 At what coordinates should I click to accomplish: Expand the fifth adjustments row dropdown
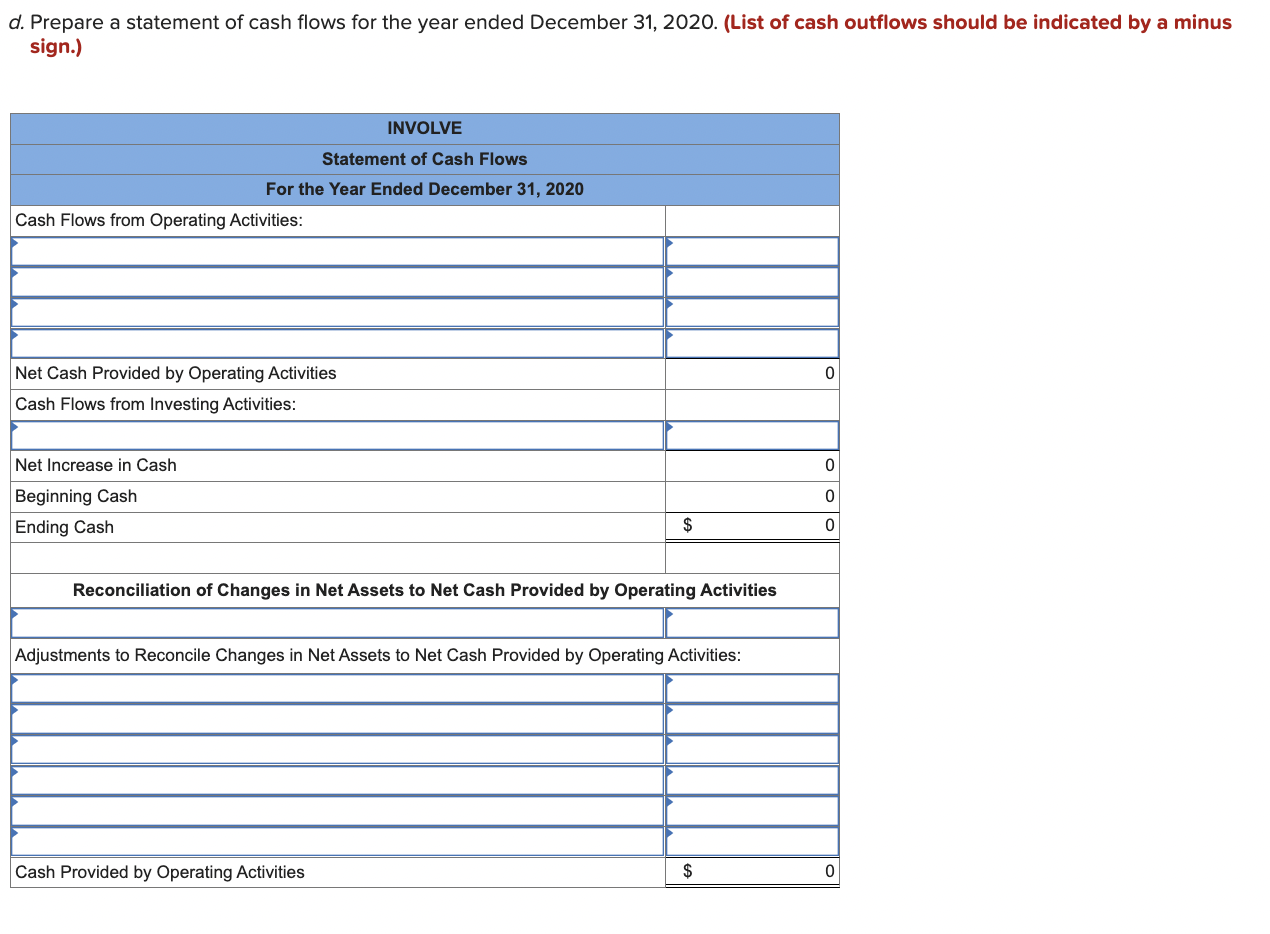coord(336,810)
